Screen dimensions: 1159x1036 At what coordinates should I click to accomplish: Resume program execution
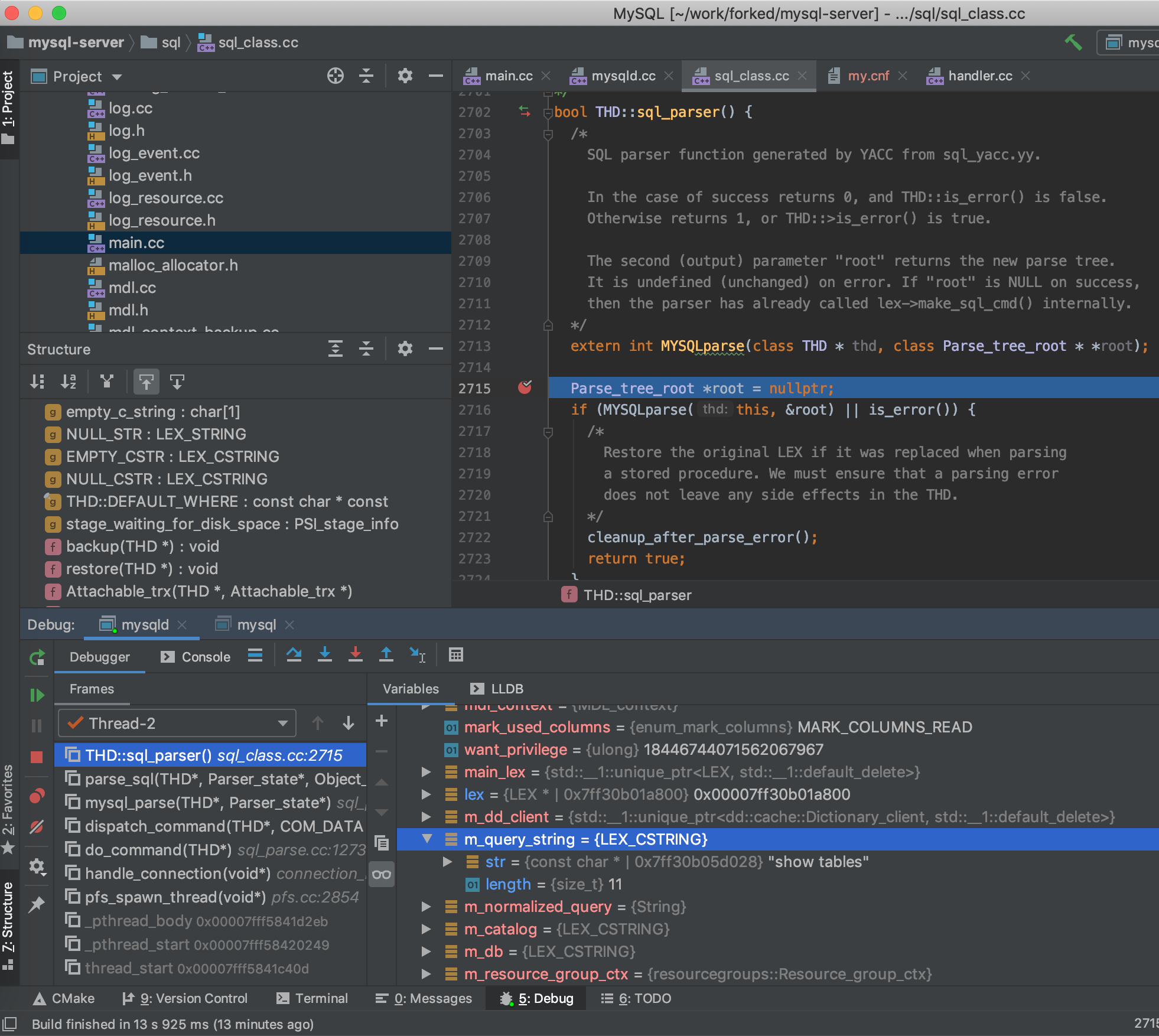pyautogui.click(x=37, y=695)
